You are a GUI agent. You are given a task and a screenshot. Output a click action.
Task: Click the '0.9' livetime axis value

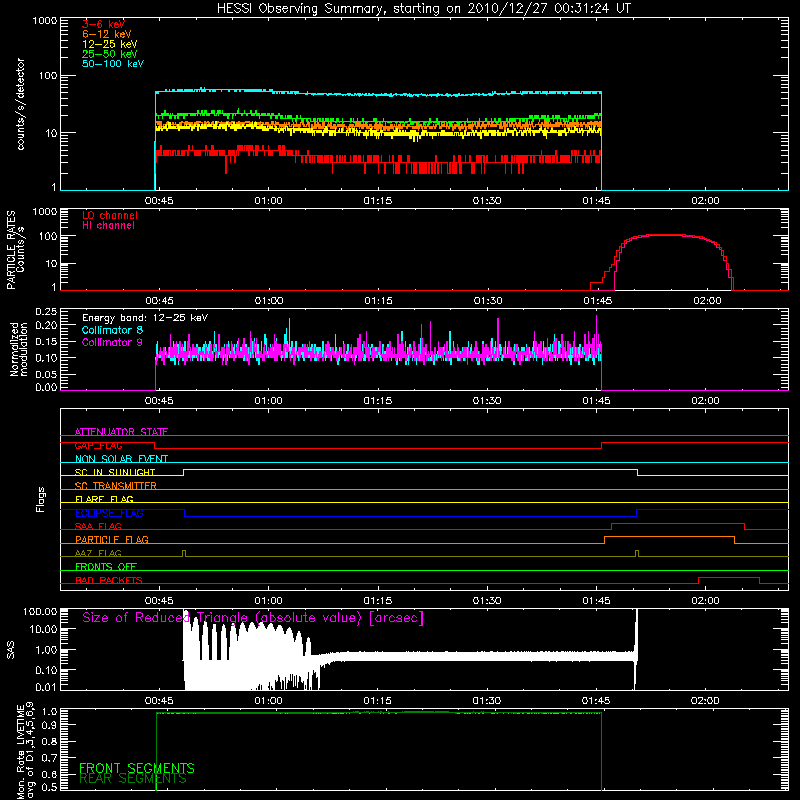coord(51,724)
